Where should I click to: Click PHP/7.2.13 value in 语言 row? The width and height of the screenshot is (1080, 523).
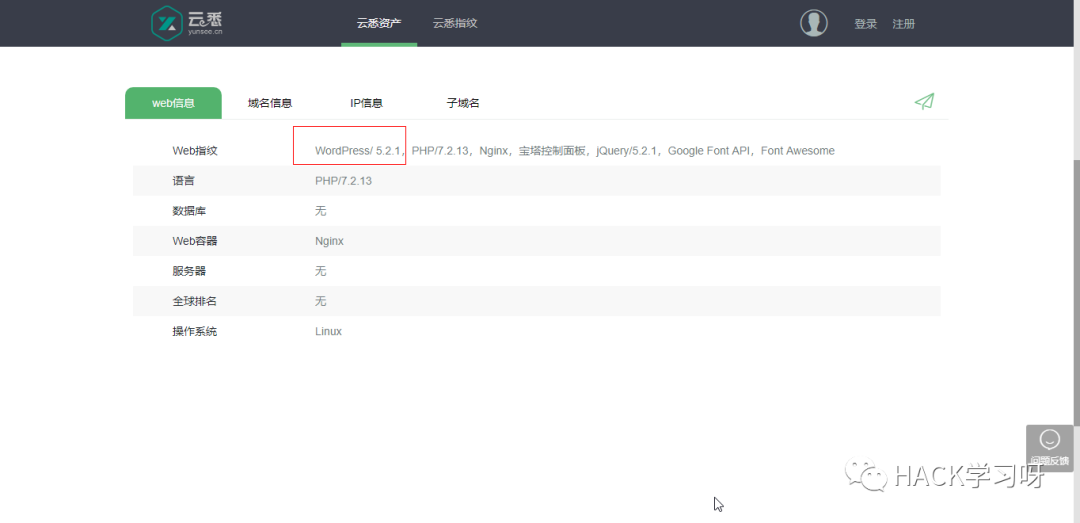click(x=344, y=181)
